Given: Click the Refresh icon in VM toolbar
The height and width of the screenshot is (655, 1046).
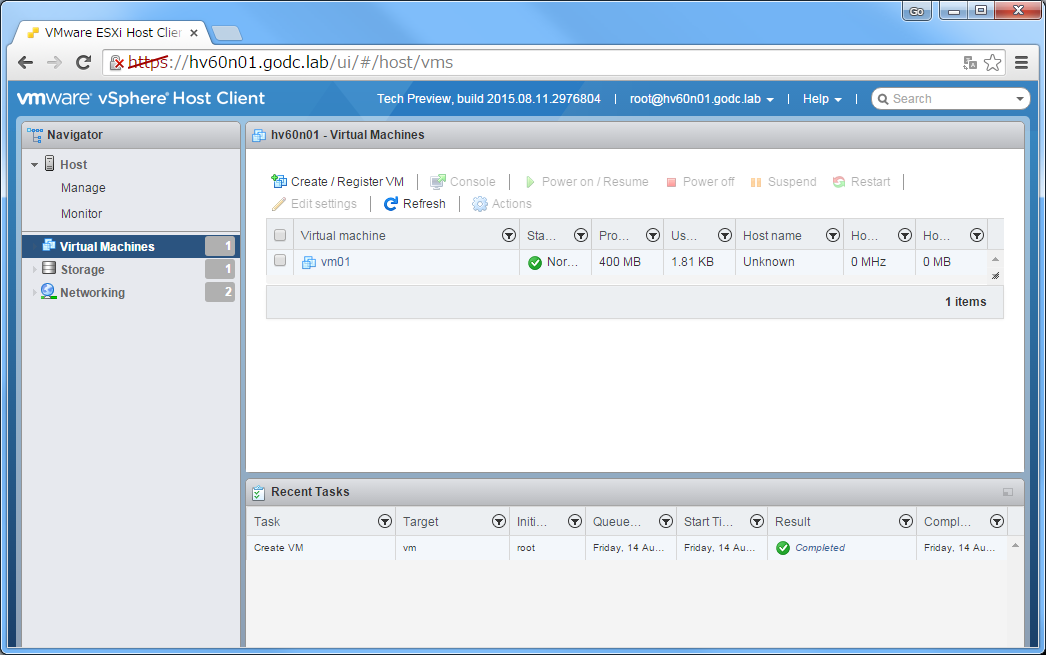Looking at the screenshot, I should click(391, 203).
